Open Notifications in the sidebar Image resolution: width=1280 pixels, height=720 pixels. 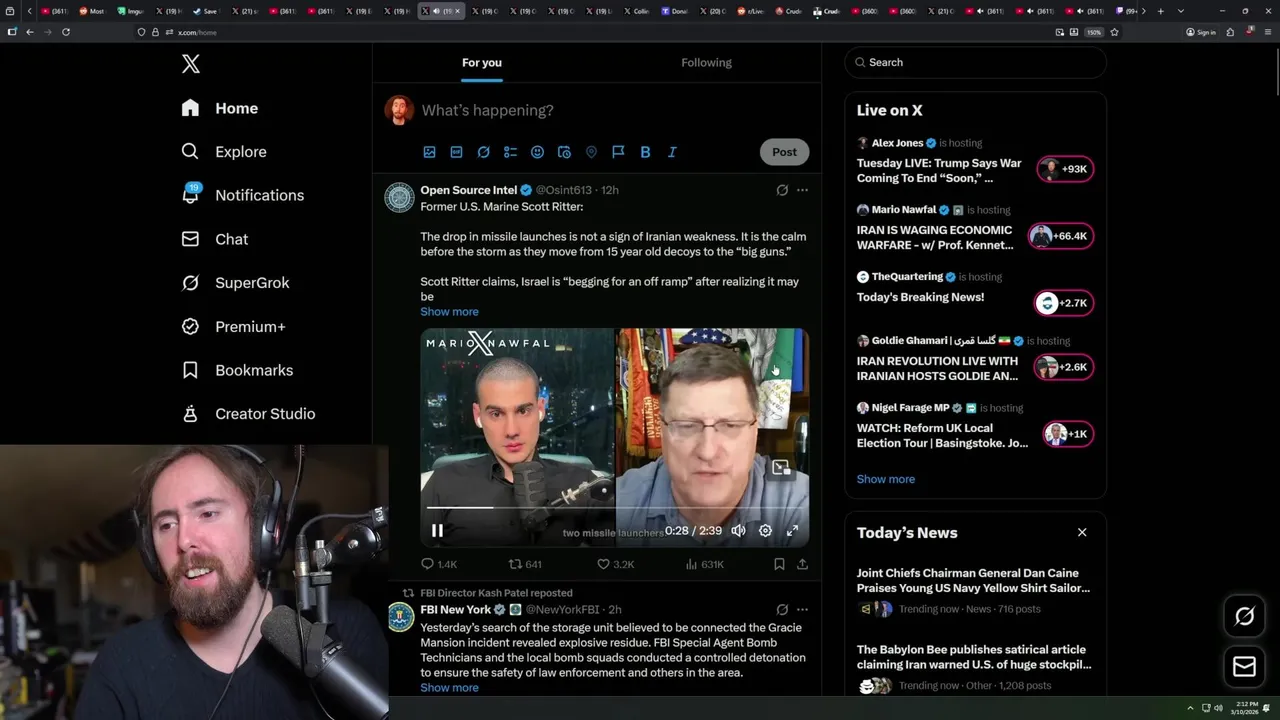pyautogui.click(x=242, y=195)
